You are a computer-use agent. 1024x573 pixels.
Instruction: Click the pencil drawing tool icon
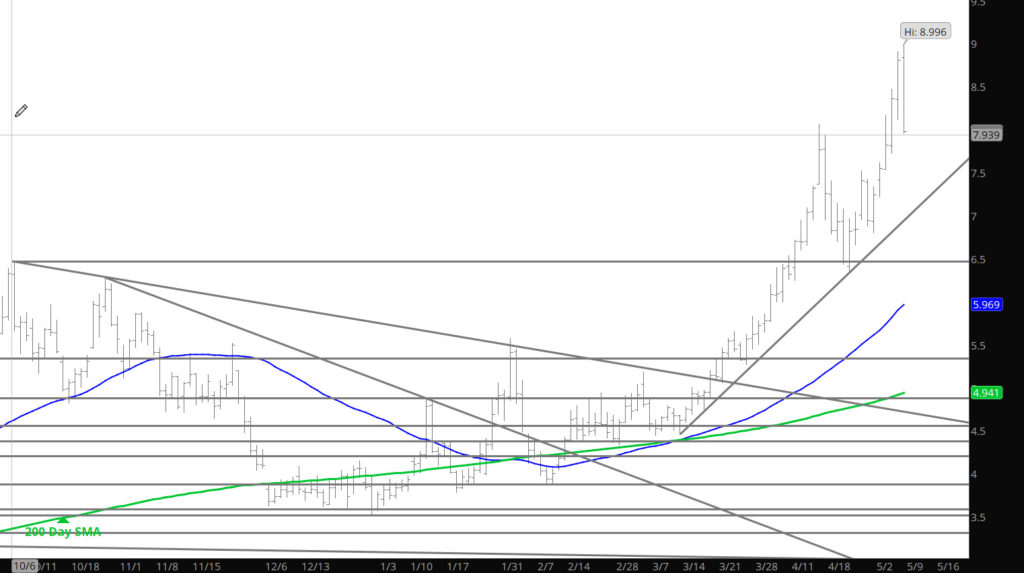click(x=21, y=111)
